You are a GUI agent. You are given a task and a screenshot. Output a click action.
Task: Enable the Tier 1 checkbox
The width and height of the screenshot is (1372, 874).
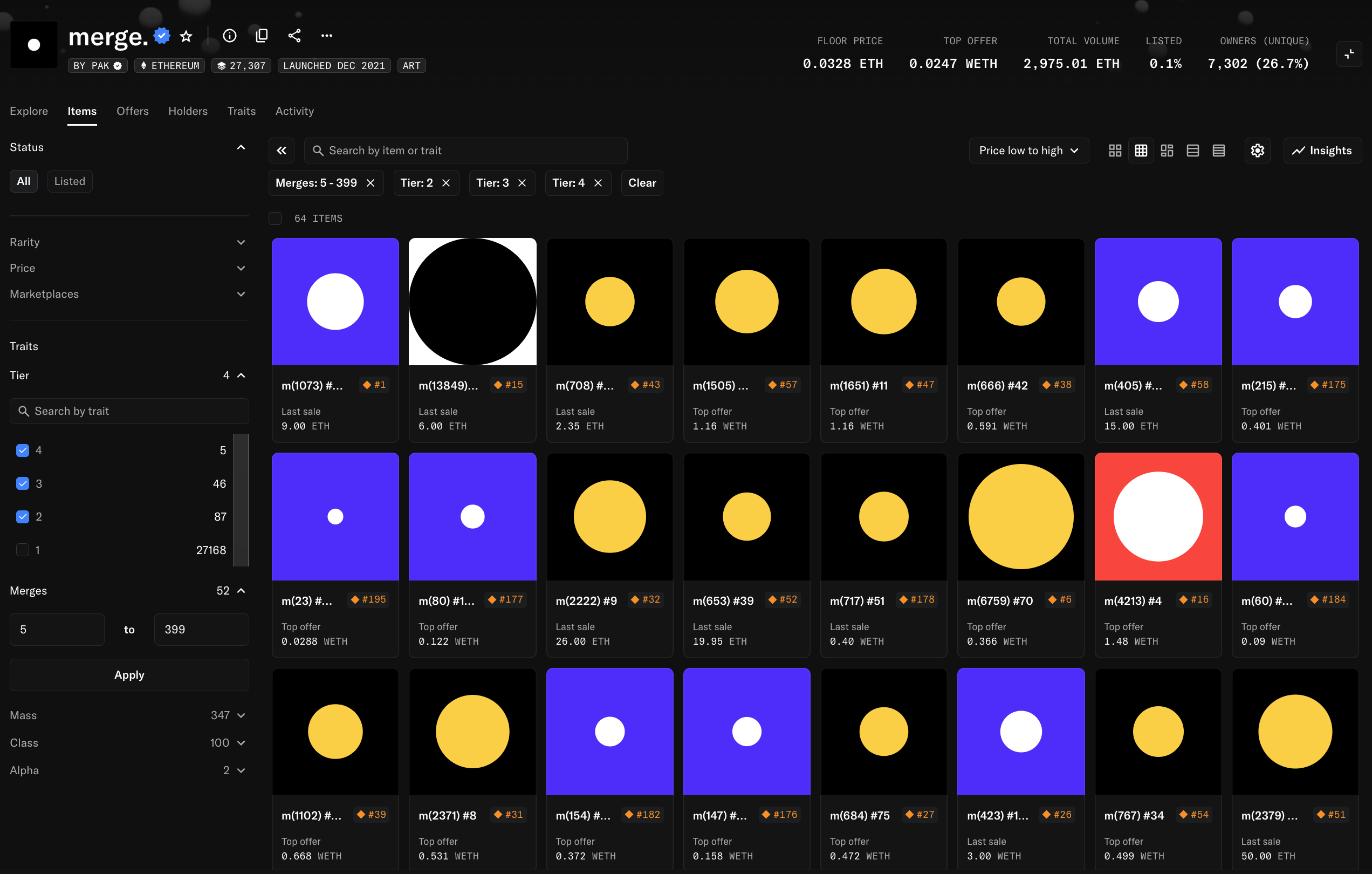(x=23, y=550)
